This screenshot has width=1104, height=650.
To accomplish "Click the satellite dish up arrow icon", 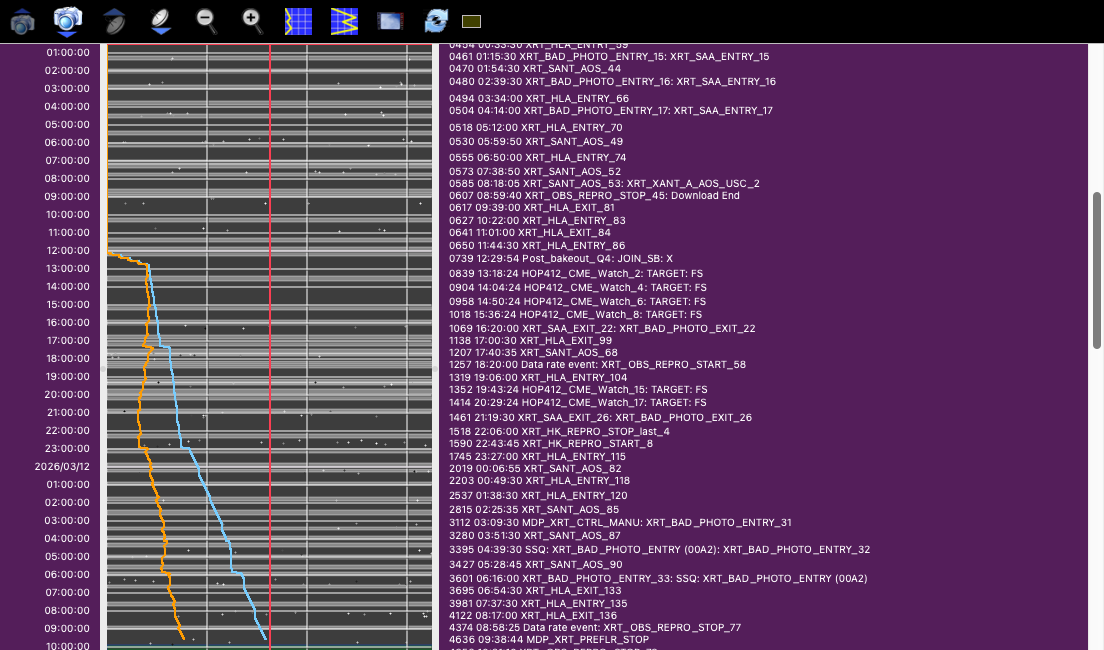I will click(x=114, y=20).
